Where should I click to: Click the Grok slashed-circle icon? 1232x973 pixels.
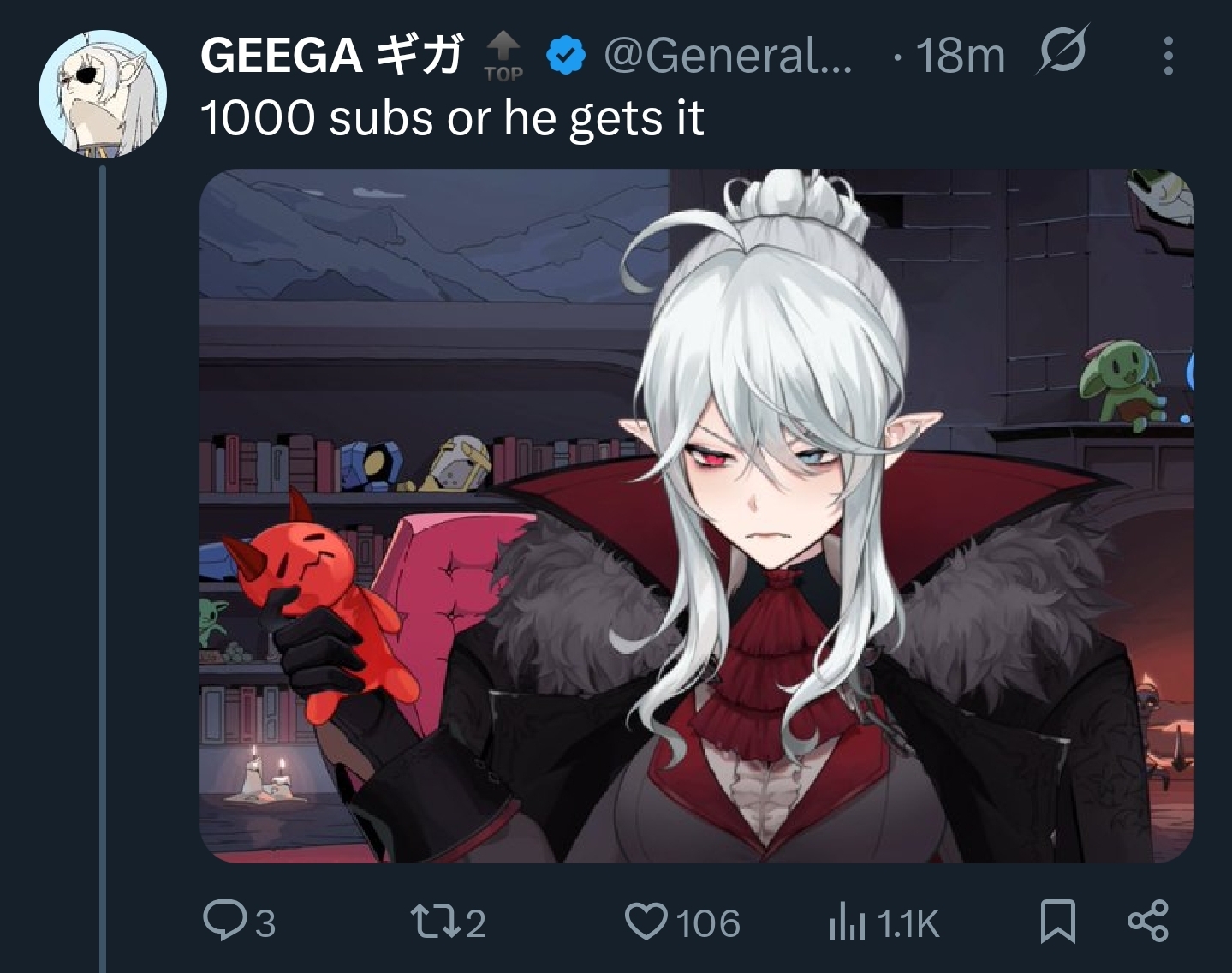click(1062, 52)
